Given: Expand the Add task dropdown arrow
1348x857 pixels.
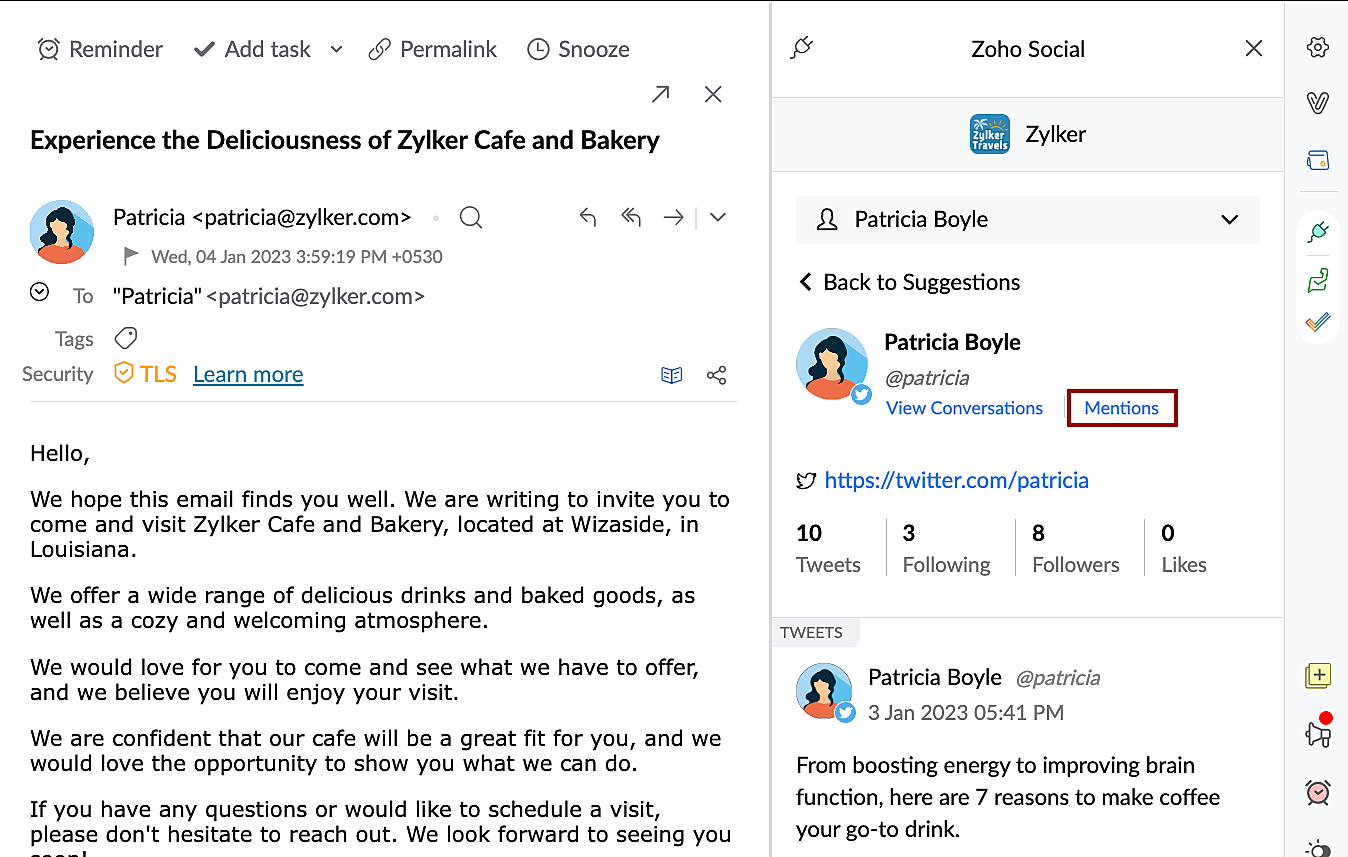Looking at the screenshot, I should [x=336, y=49].
